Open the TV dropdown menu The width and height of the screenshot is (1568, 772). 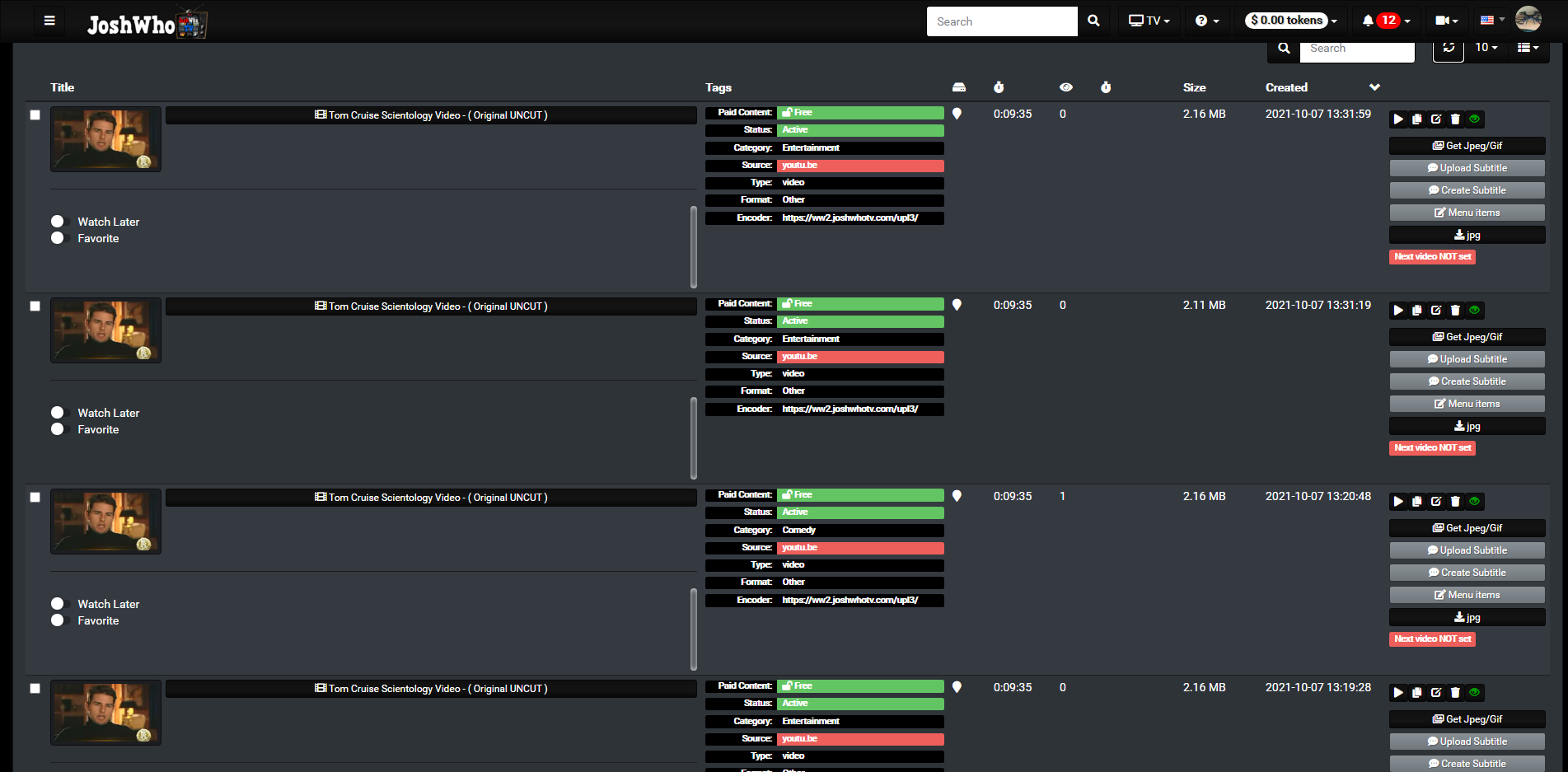tap(1149, 21)
